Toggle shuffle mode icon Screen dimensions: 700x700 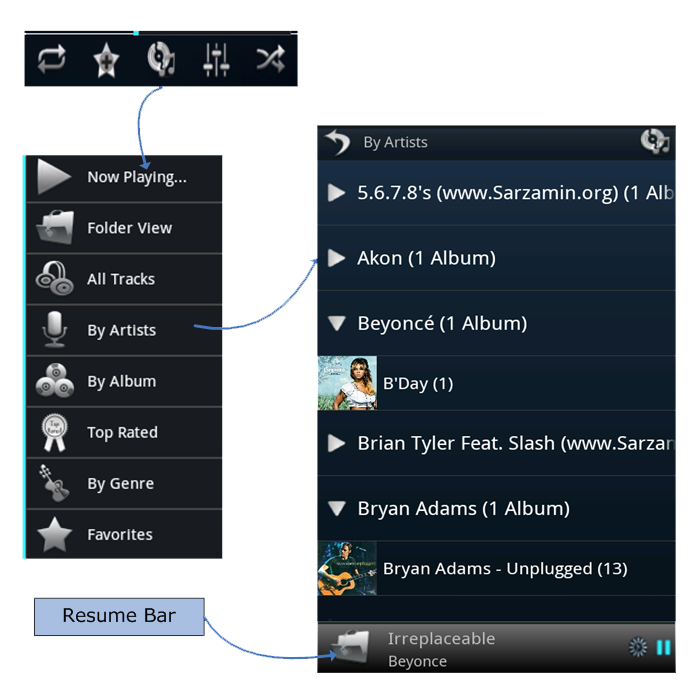(x=271, y=59)
